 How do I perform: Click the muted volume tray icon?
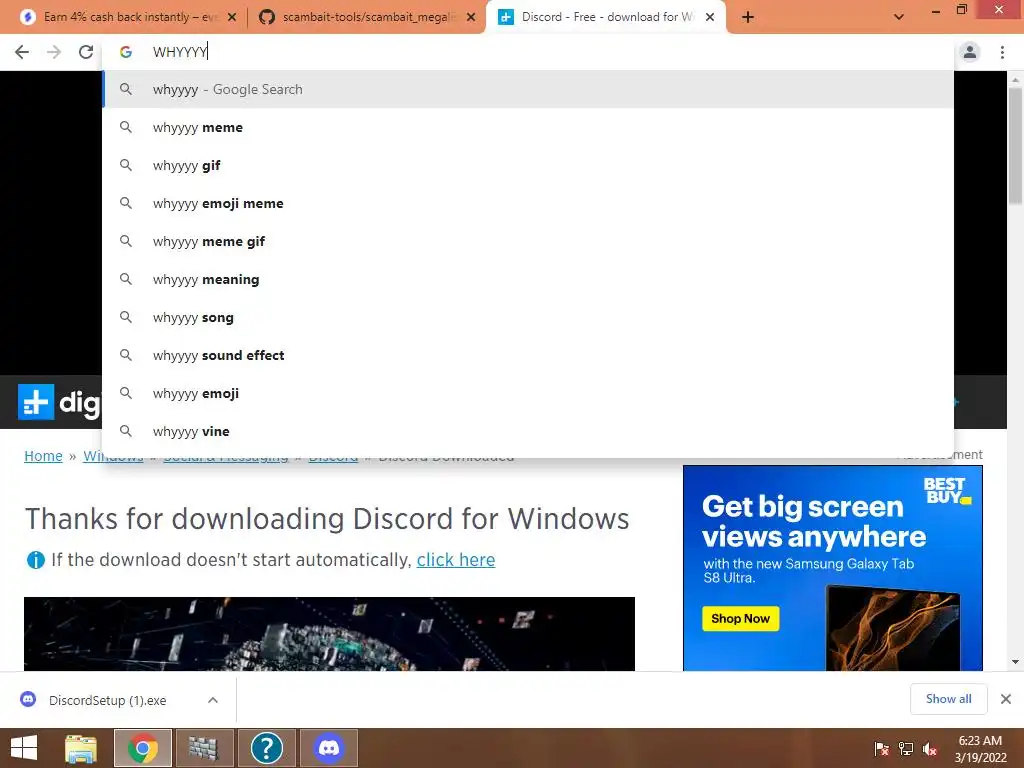click(x=930, y=749)
